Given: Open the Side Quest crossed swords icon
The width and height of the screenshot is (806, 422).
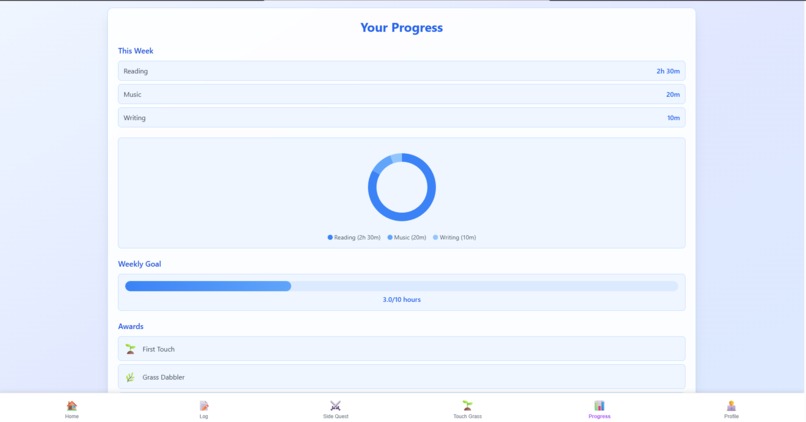Looking at the screenshot, I should point(336,406).
